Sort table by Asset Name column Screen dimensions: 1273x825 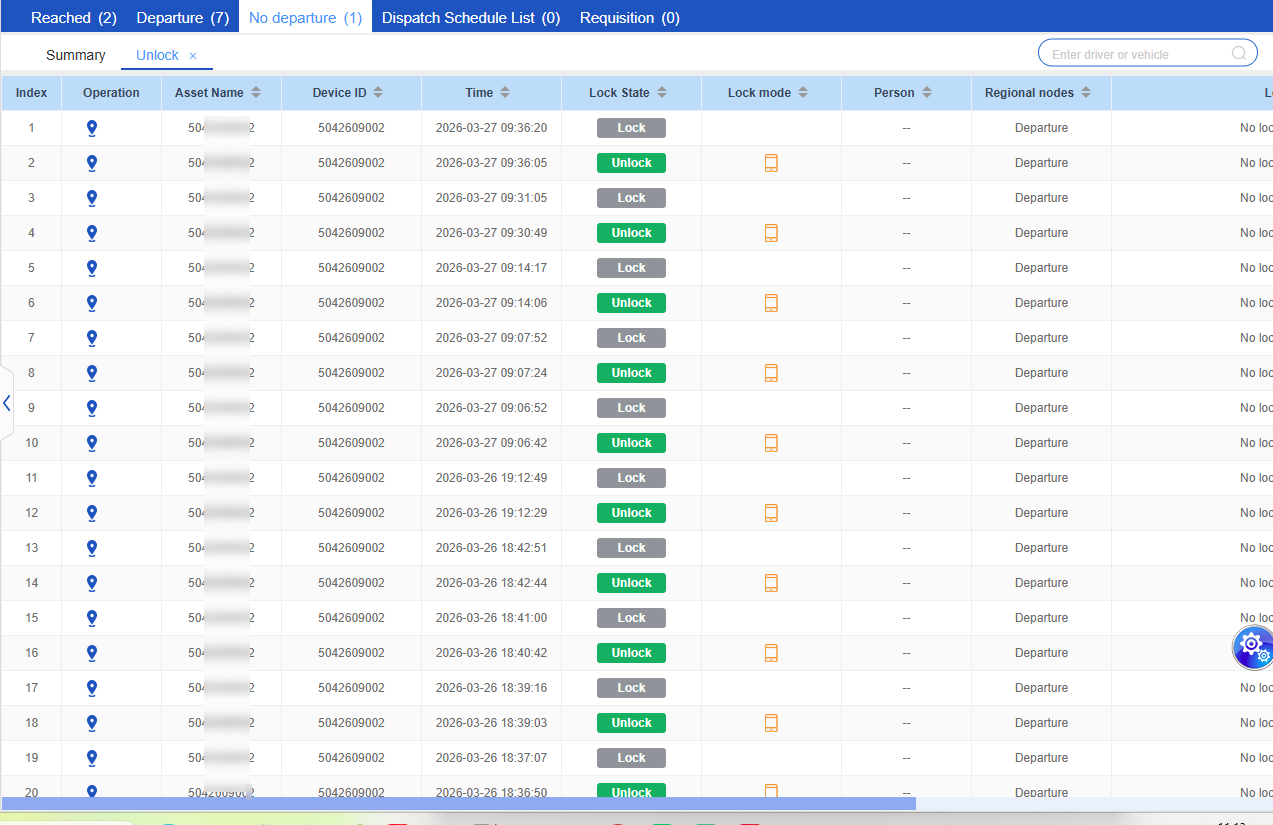tap(256, 93)
